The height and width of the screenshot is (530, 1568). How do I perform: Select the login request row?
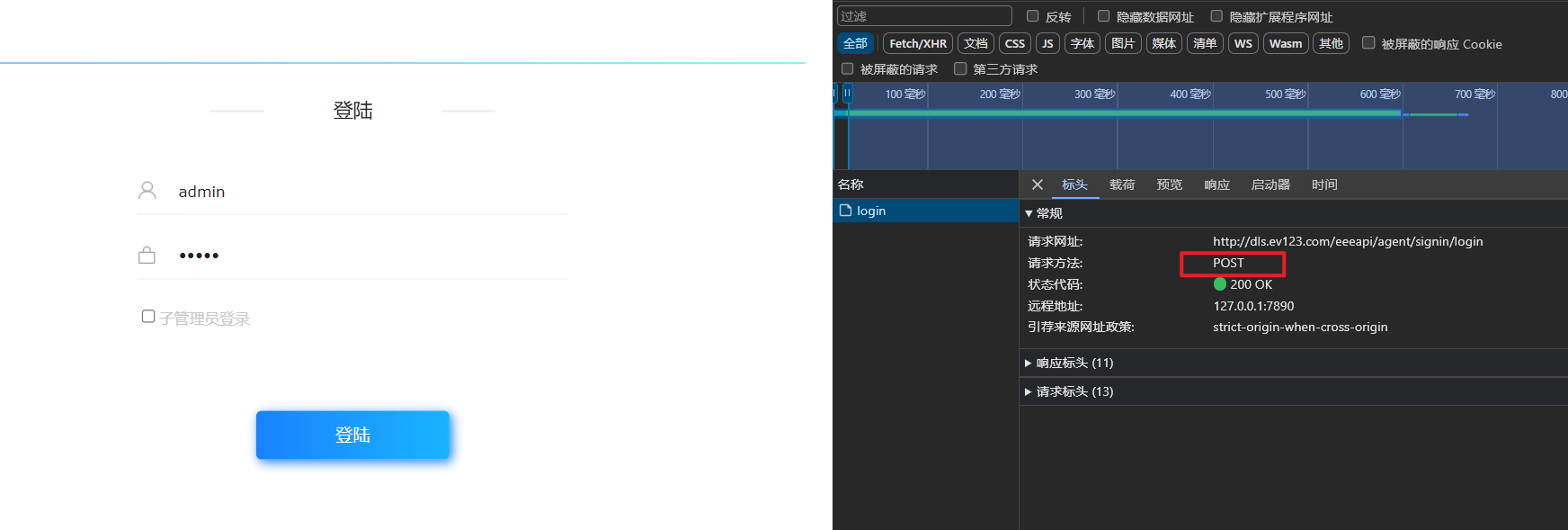click(925, 211)
